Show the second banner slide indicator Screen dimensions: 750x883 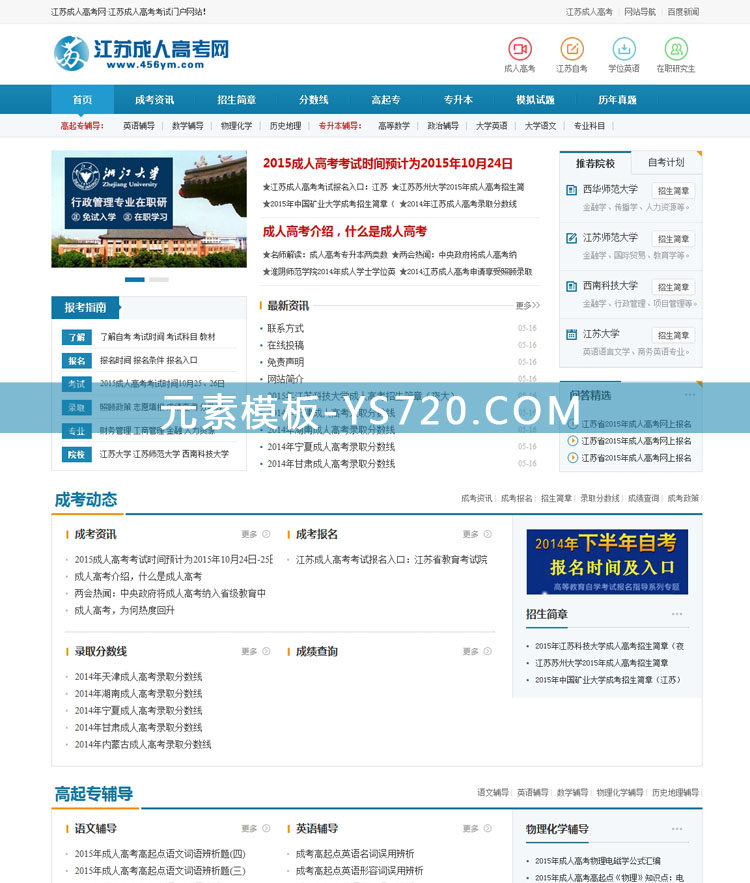click(159, 279)
